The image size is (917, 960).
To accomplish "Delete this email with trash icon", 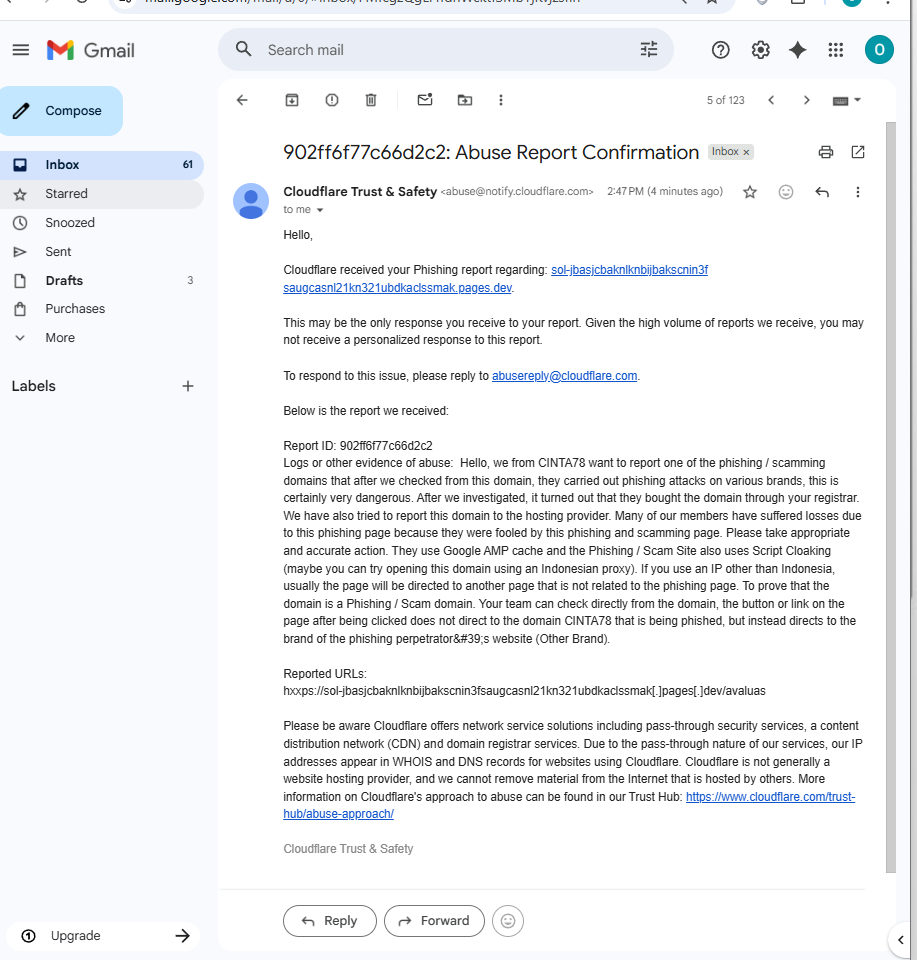I will [x=371, y=100].
